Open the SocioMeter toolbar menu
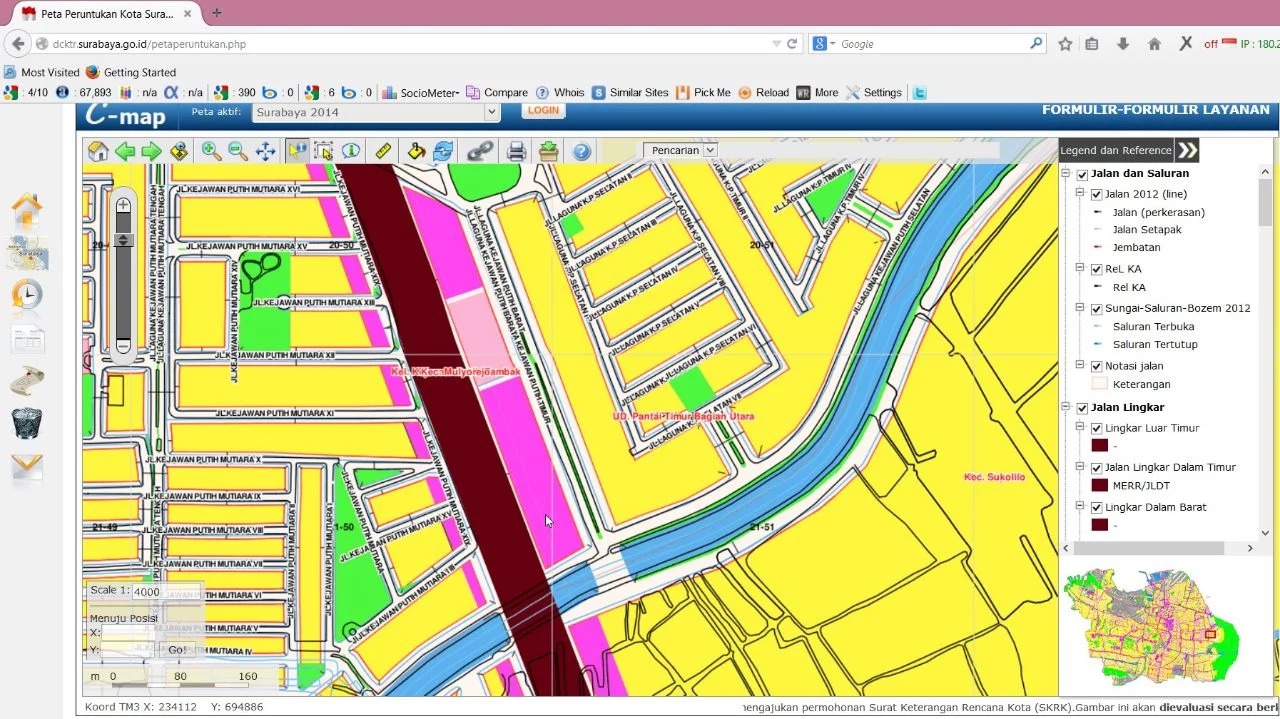The image size is (1280, 719). (421, 92)
